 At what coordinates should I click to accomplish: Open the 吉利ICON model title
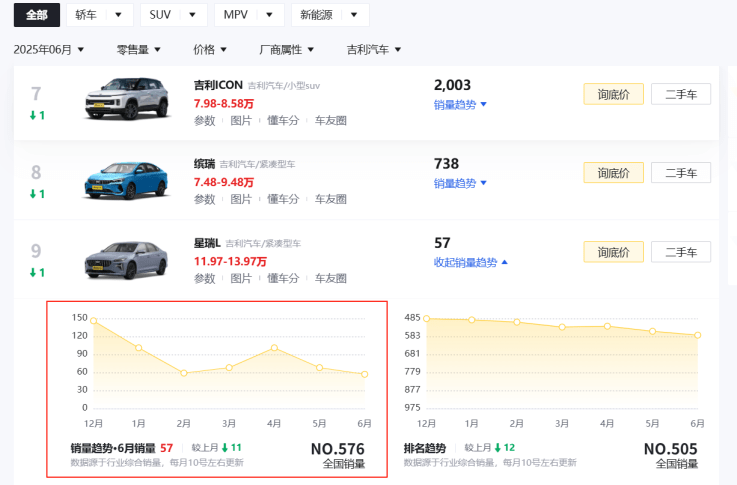[218, 85]
